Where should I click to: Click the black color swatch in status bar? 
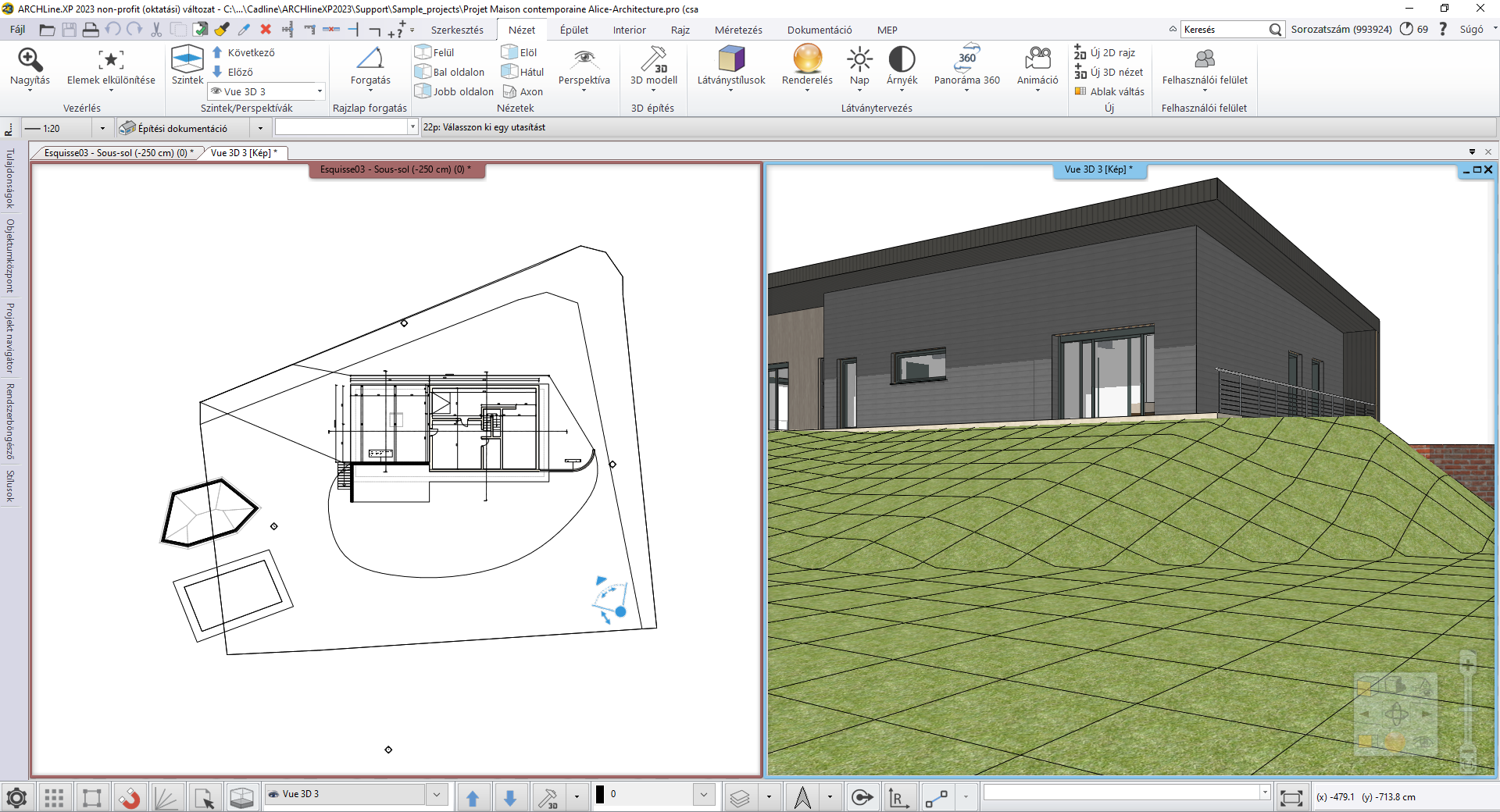click(x=600, y=794)
